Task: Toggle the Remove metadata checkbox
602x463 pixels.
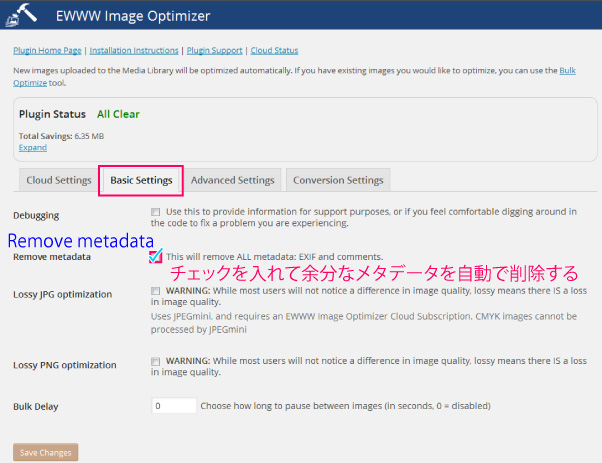Action: click(155, 257)
